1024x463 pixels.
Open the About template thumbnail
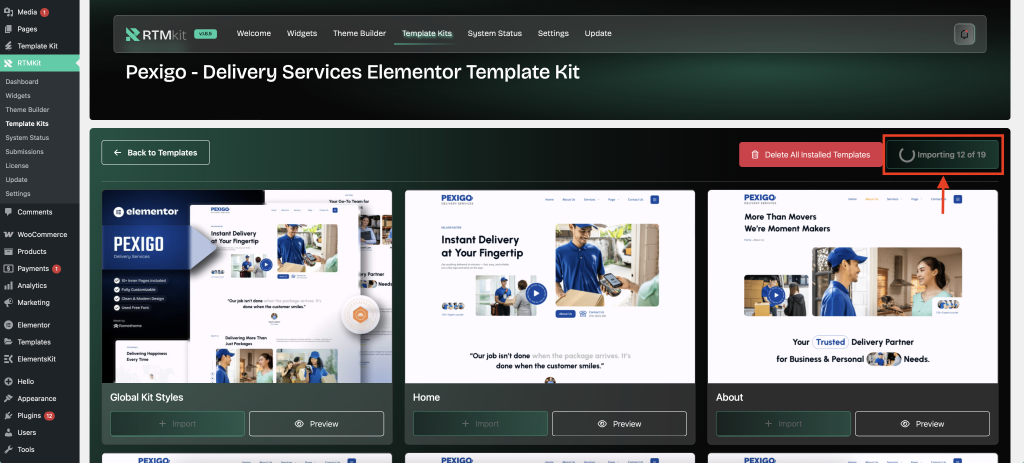[853, 287]
